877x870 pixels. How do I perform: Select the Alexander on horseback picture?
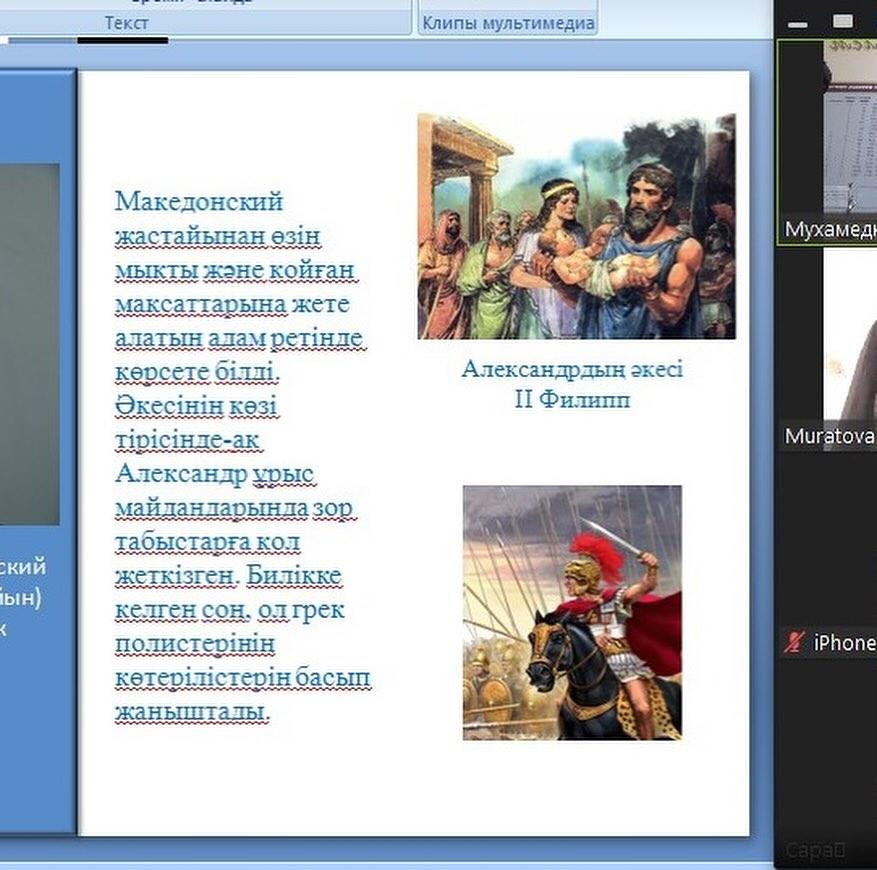click(572, 613)
